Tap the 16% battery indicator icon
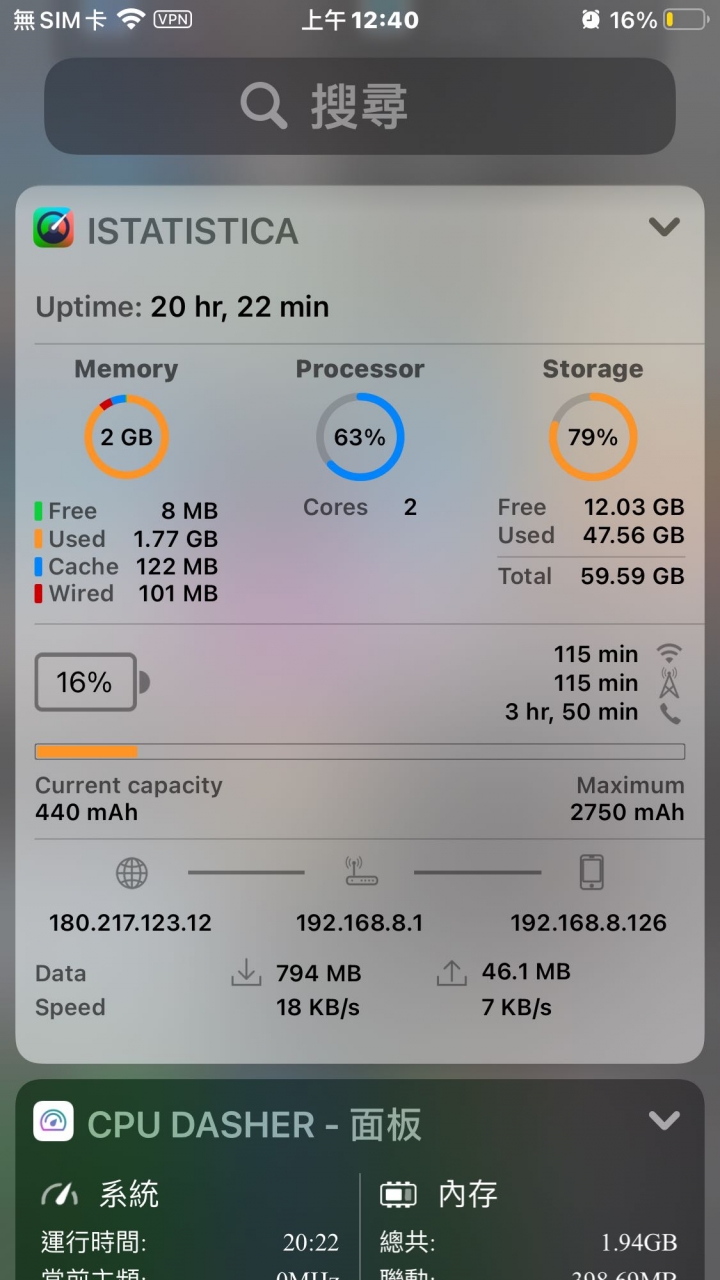The height and width of the screenshot is (1280, 720). pyautogui.click(x=92, y=682)
